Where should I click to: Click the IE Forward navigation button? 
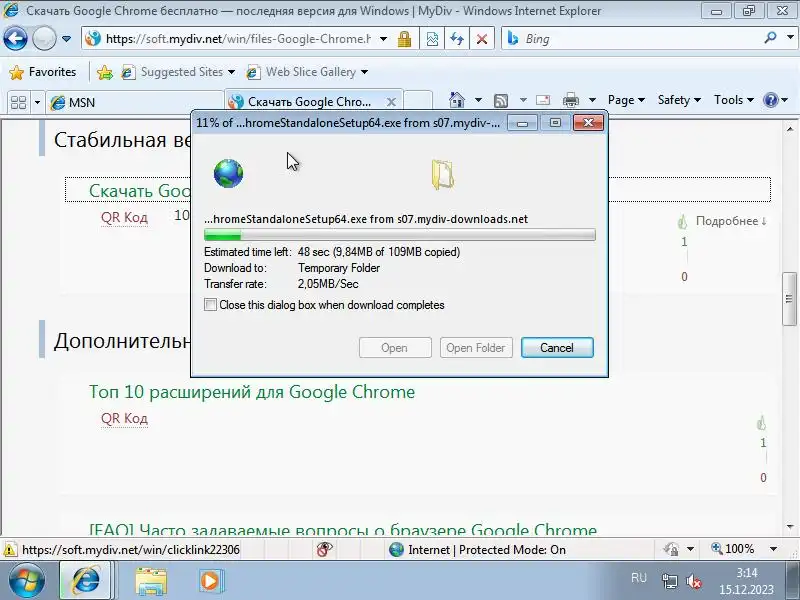pyautogui.click(x=44, y=39)
